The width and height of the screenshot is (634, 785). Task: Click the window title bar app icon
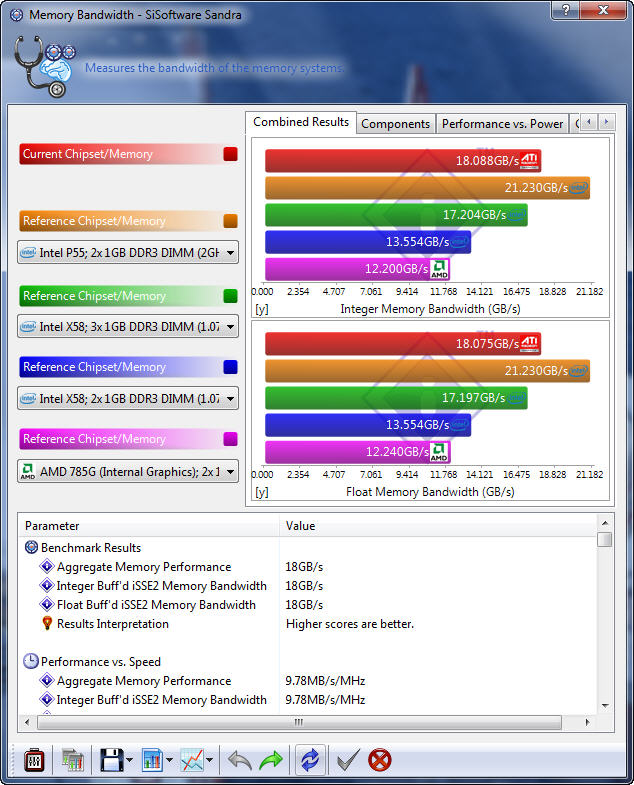[x=17, y=15]
